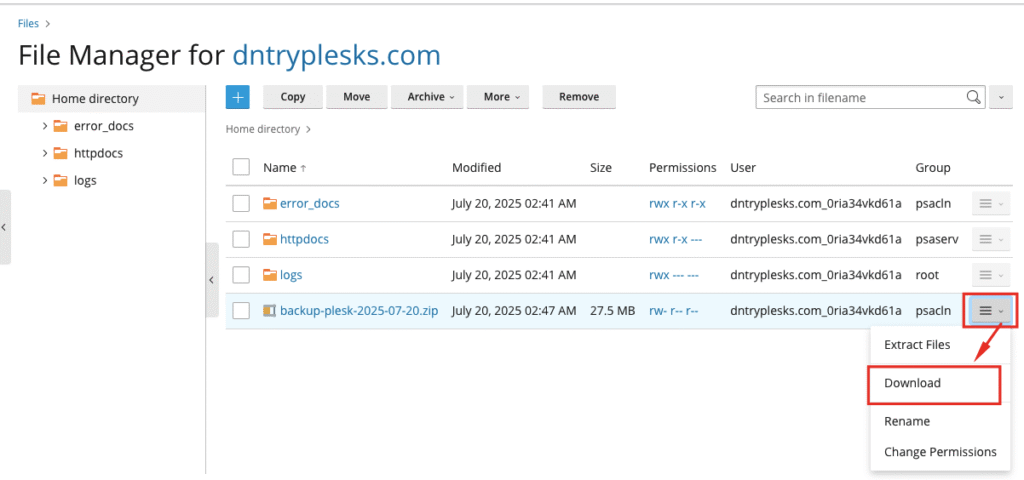This screenshot has height=480, width=1024.
Task: Open backup-plesk zip row hamburger menu
Action: coord(991,311)
